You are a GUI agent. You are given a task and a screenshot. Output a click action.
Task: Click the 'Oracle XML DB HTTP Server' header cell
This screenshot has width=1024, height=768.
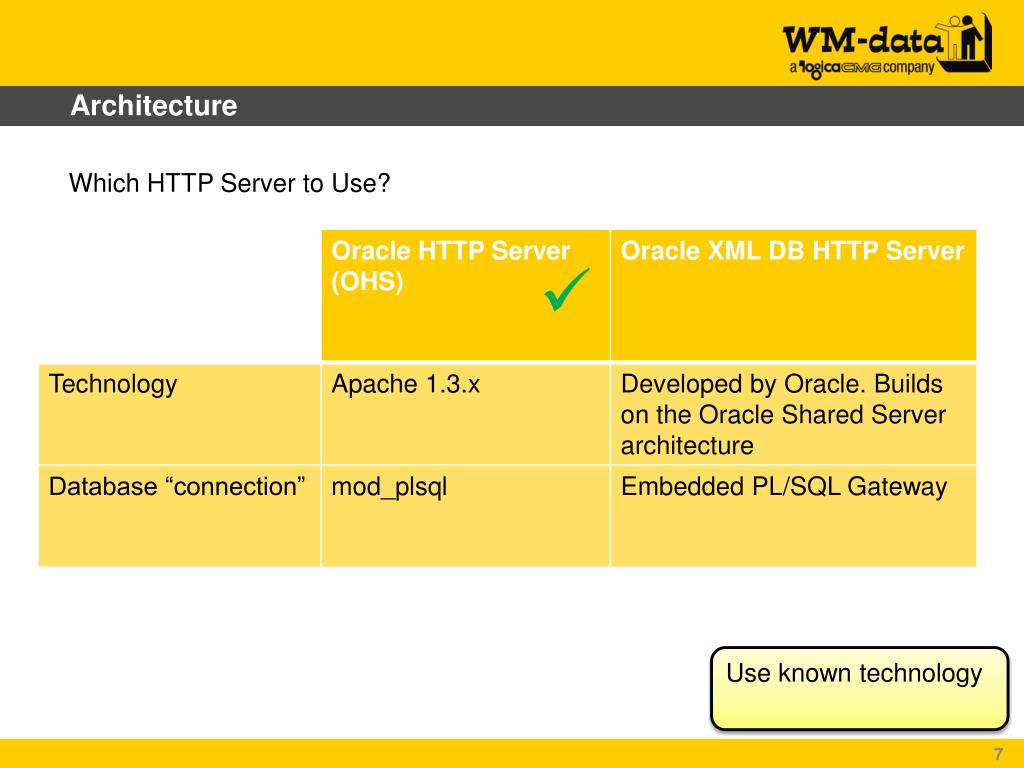(x=793, y=295)
